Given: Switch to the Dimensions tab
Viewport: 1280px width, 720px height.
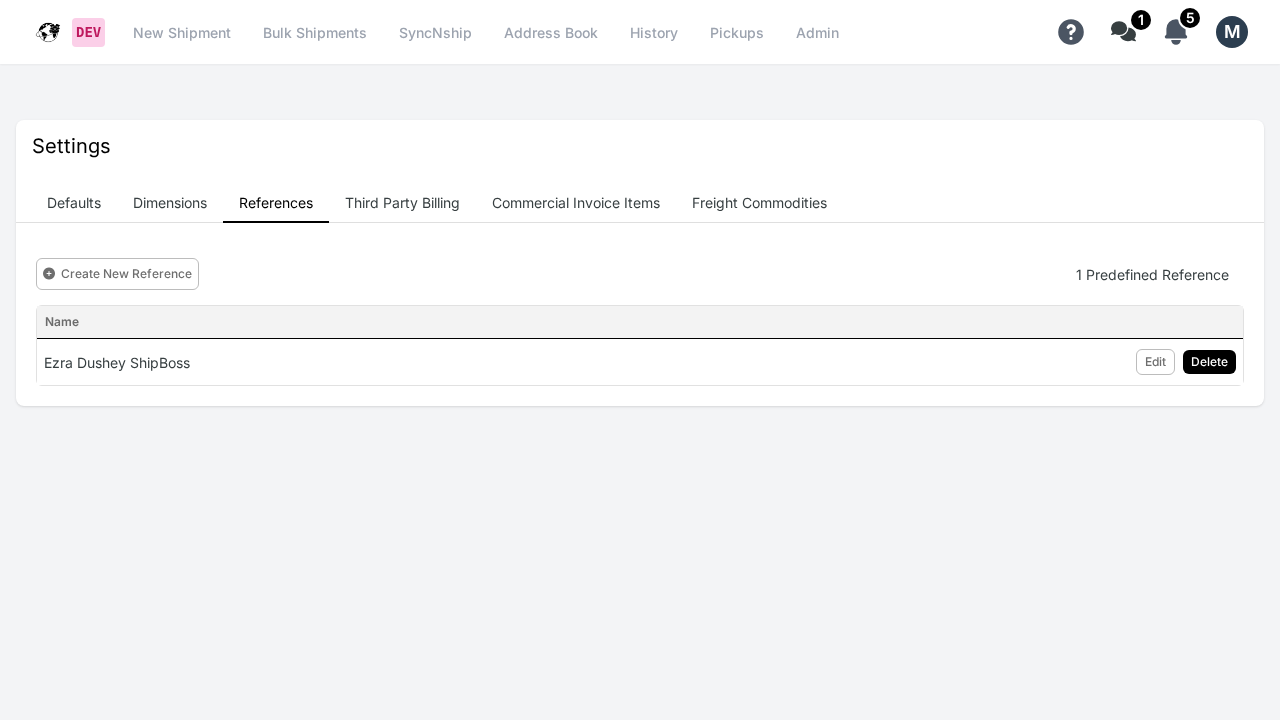Looking at the screenshot, I should click(x=170, y=203).
